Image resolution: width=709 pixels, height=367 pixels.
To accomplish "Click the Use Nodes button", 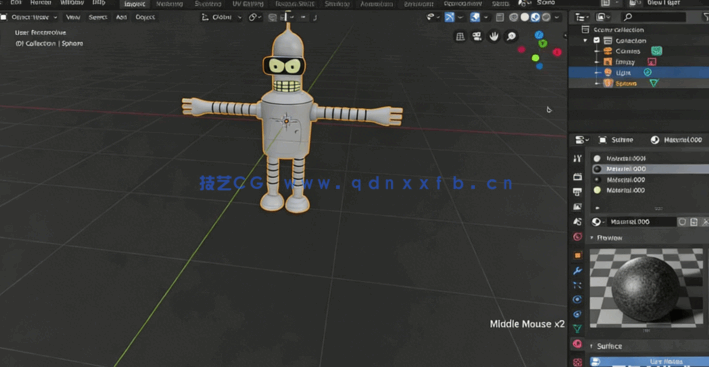I will [x=649, y=362].
